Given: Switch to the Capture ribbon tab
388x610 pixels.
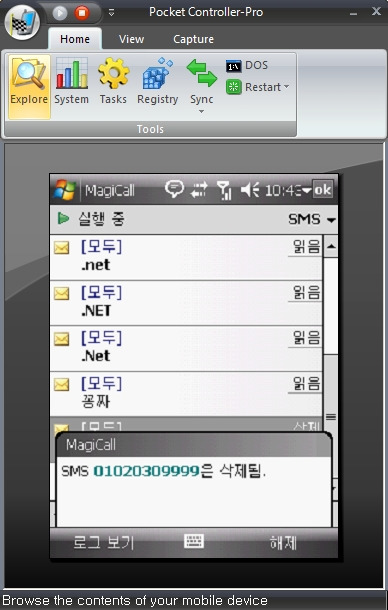Looking at the screenshot, I should click(193, 39).
